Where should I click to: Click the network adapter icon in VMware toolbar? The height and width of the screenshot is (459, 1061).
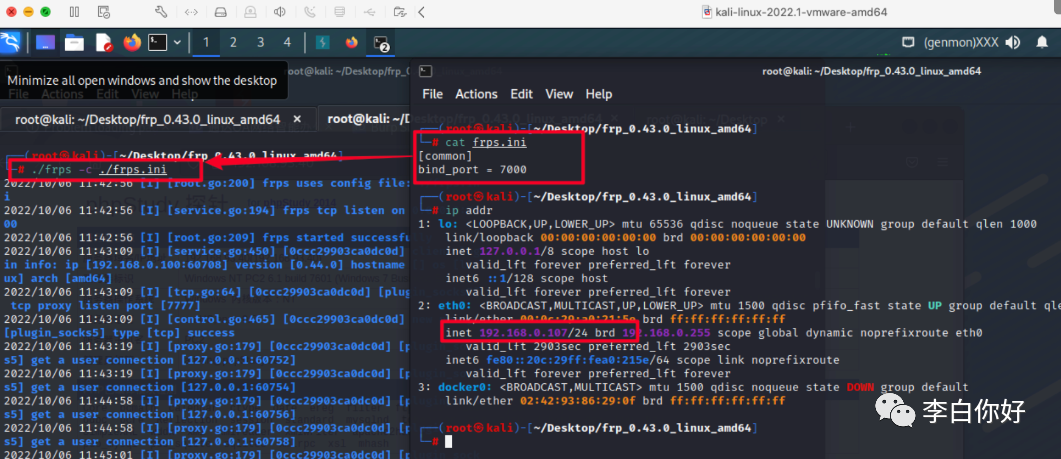click(191, 12)
